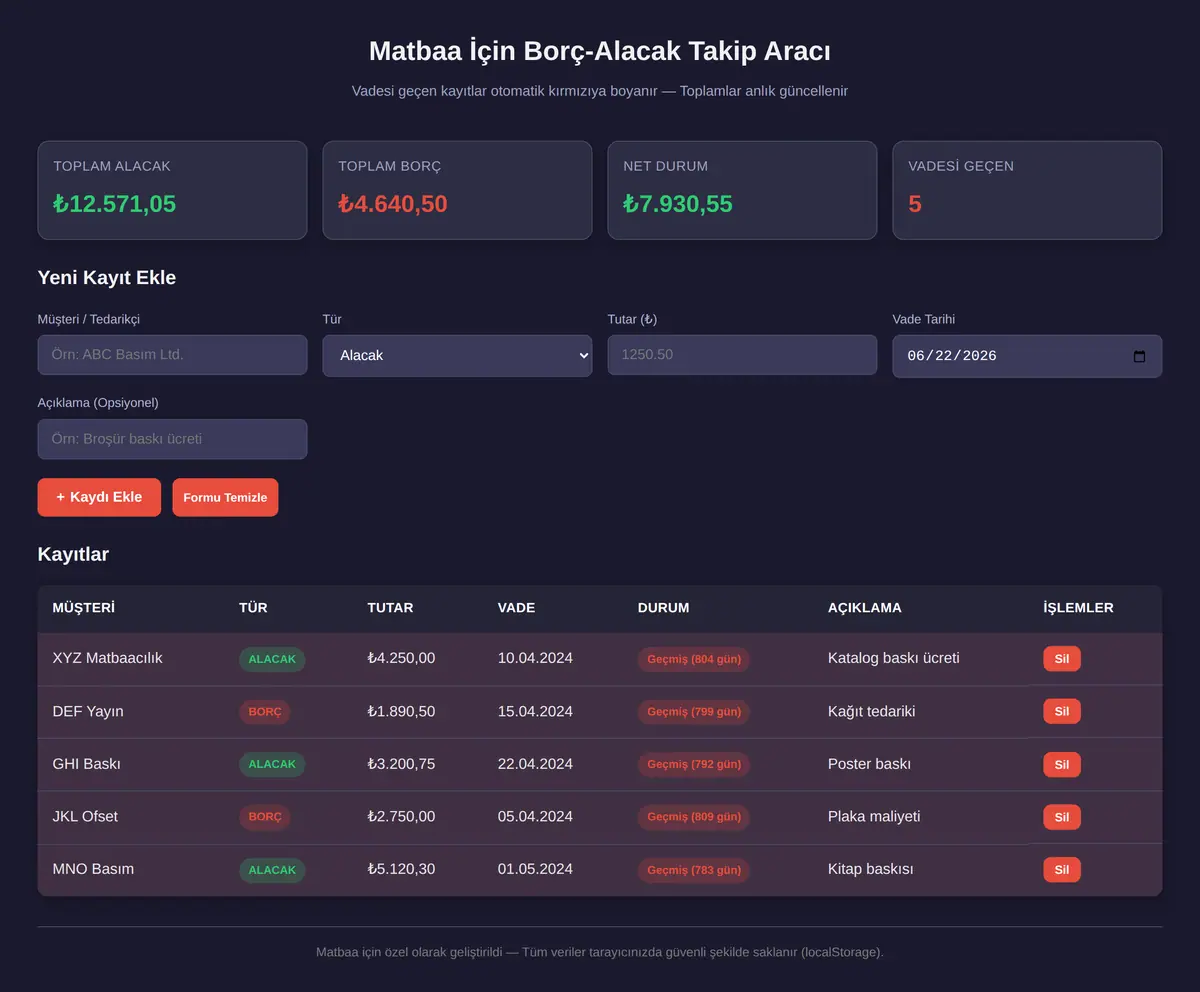Click the Plaka maliyeti description

pyautogui.click(x=874, y=817)
